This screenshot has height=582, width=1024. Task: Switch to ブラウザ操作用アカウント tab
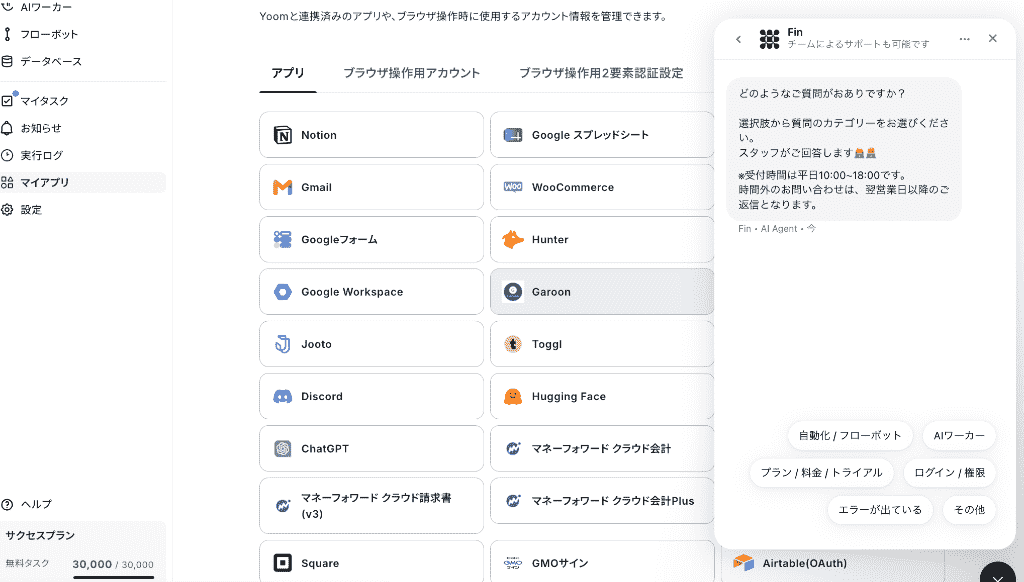point(411,73)
